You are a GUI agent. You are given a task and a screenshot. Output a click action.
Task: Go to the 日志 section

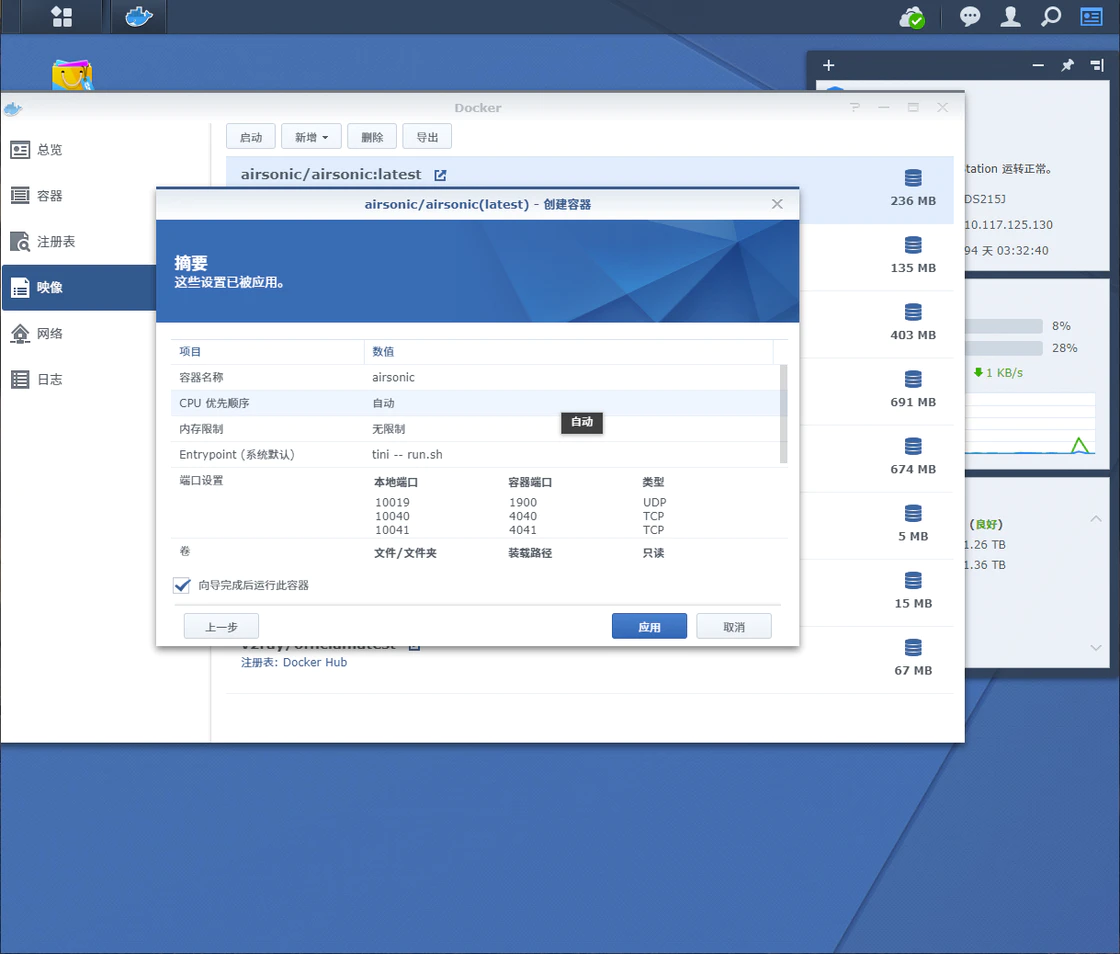point(50,380)
